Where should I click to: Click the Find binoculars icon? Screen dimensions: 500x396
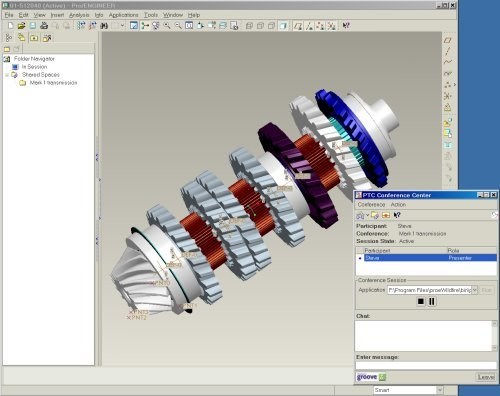coord(104,26)
